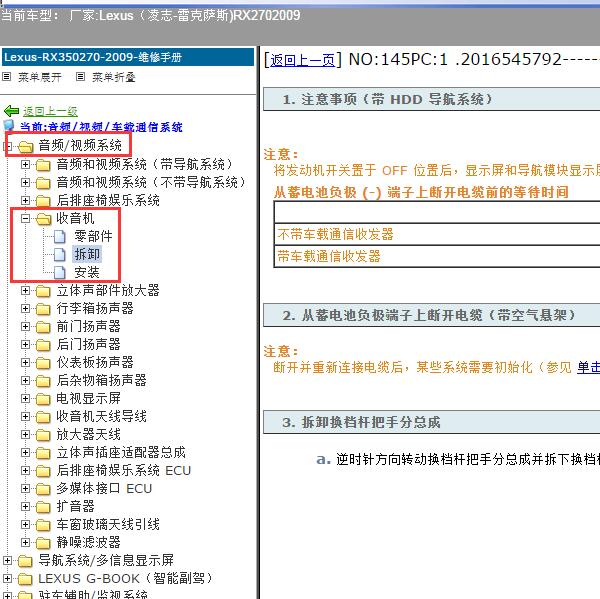Screen dimensions: 600x599
Task: Select 仪表板扬声器 tree label
Action: tap(95, 362)
